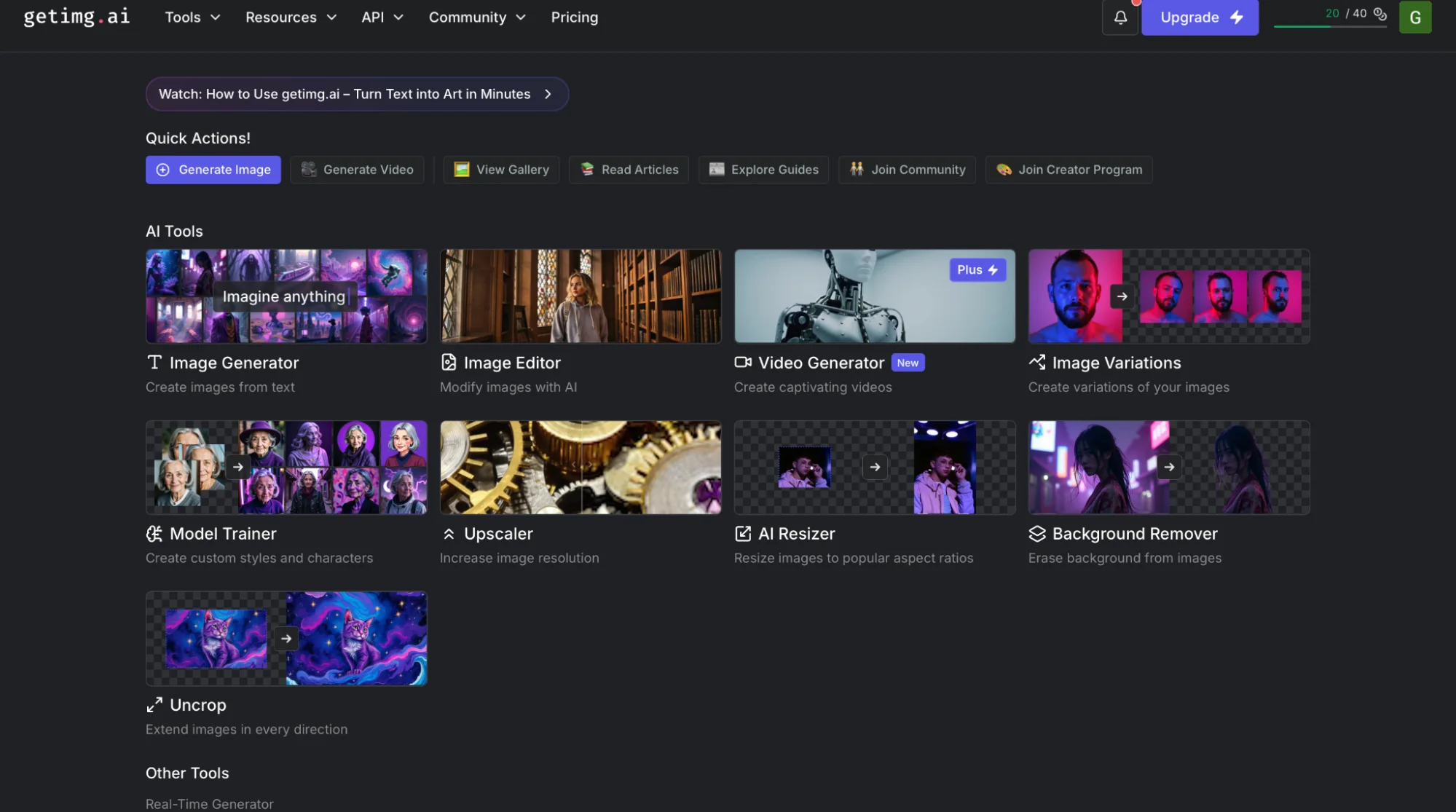Click the chevron on the Watch banner

[x=548, y=94]
